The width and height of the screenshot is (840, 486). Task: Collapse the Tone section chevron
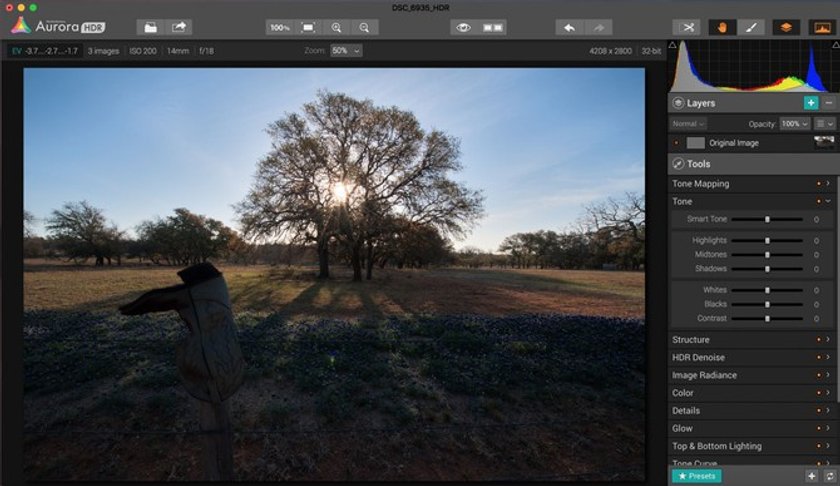click(x=828, y=201)
